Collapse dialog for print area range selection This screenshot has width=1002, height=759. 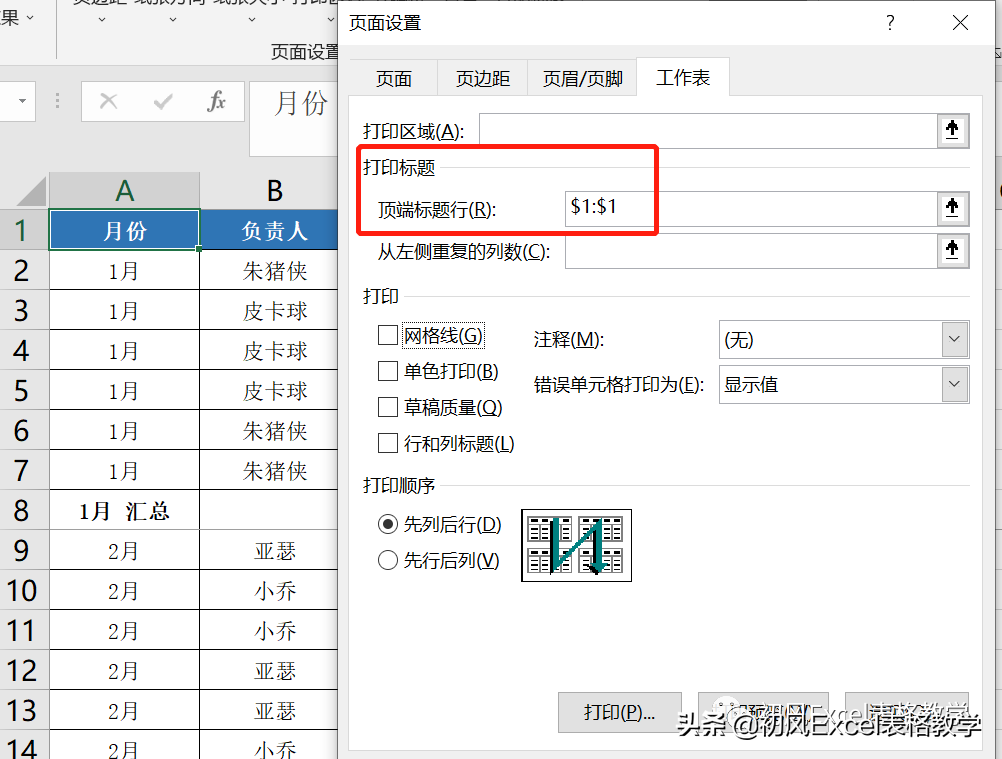(952, 131)
